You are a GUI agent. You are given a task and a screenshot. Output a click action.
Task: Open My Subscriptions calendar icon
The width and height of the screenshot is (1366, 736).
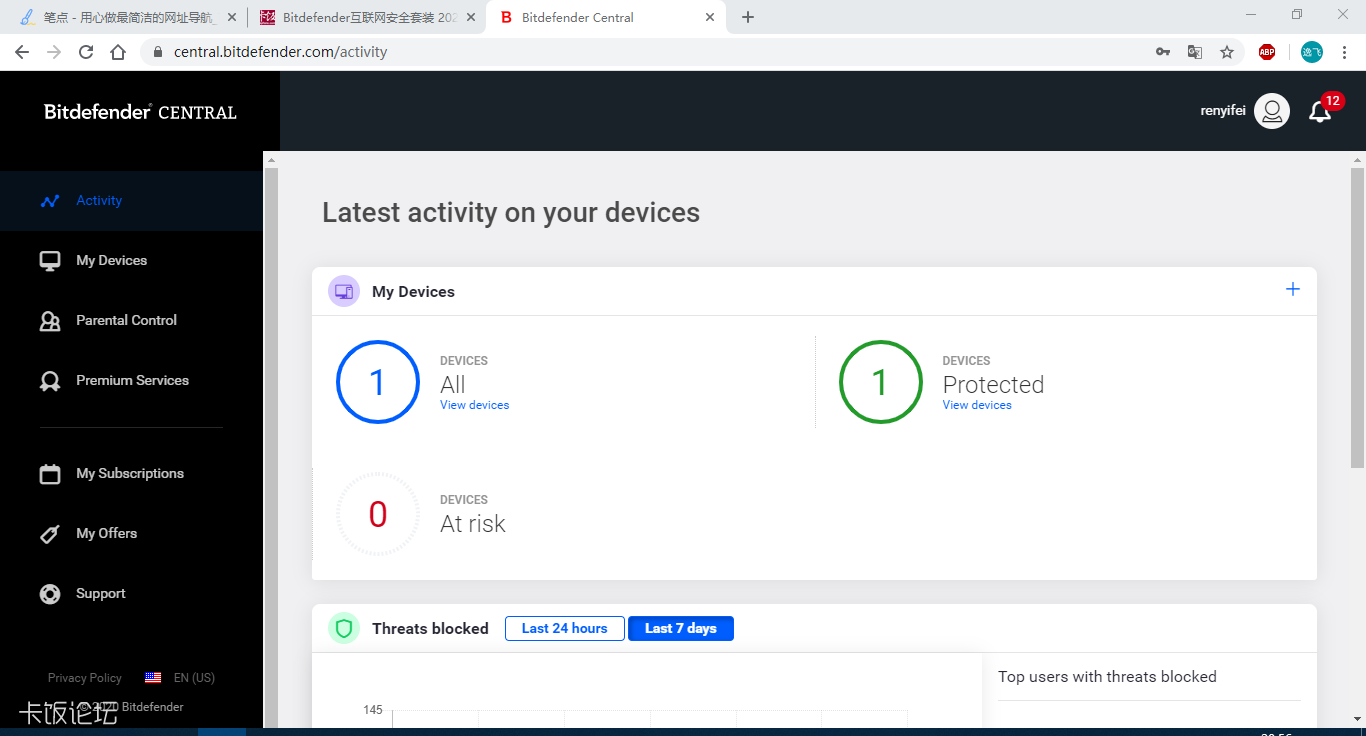tap(50, 474)
